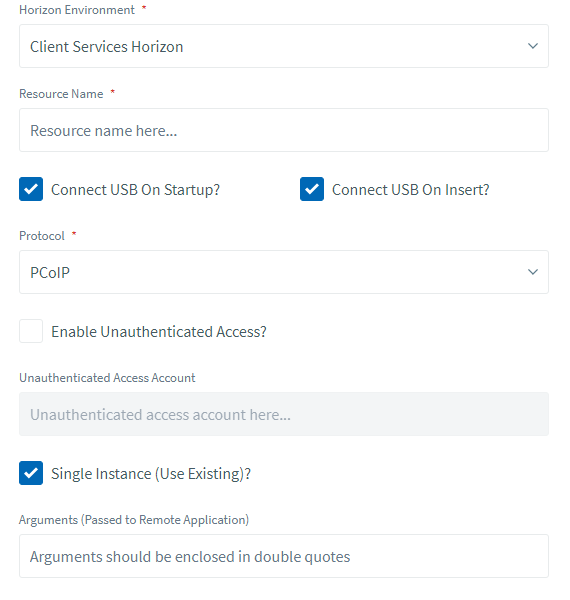Uncheck the Single Instance (Use Existing) checkbox
This screenshot has height=600, width=570.
(31, 473)
